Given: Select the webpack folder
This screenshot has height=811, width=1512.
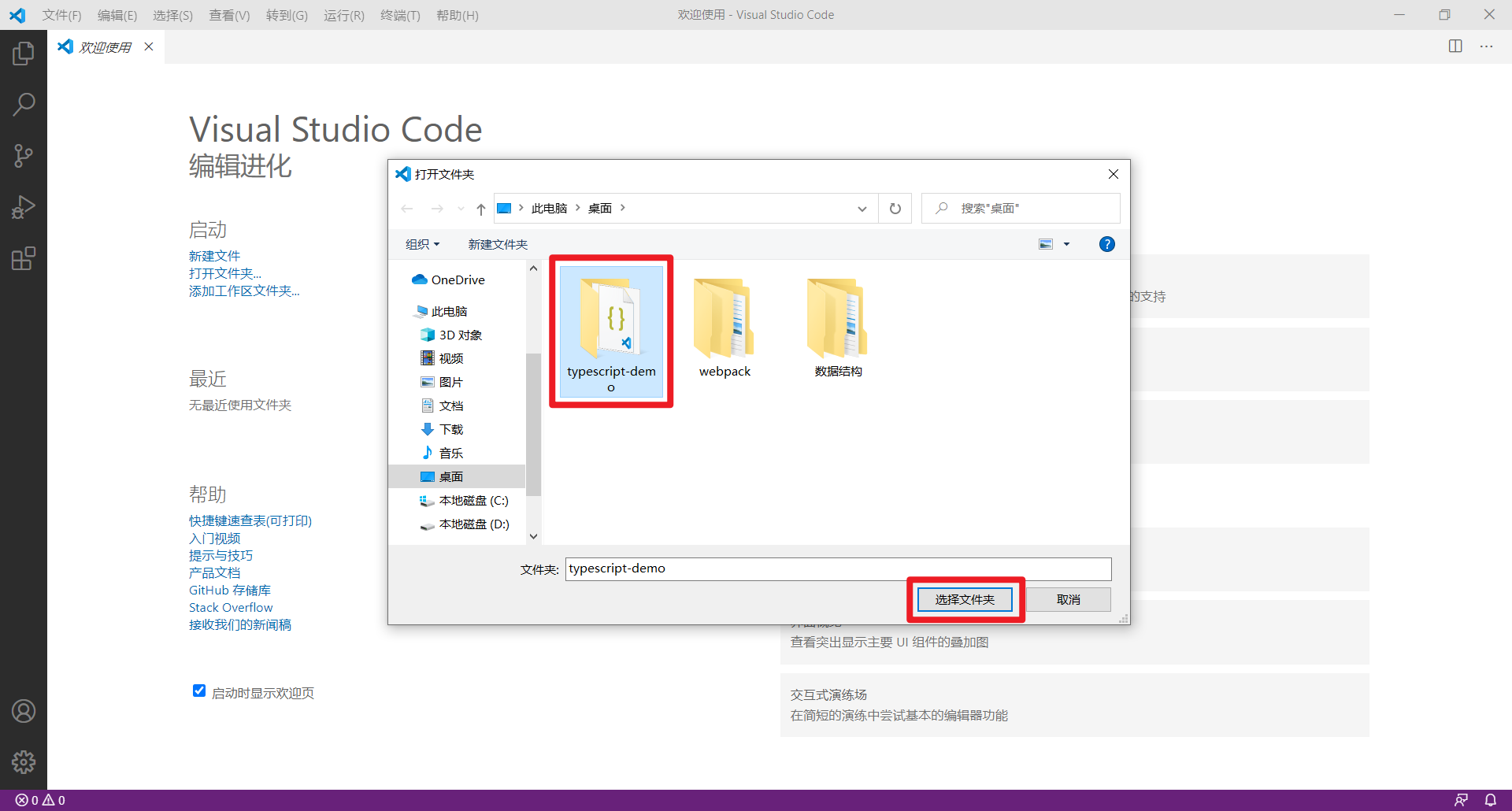Looking at the screenshot, I should pyautogui.click(x=724, y=328).
